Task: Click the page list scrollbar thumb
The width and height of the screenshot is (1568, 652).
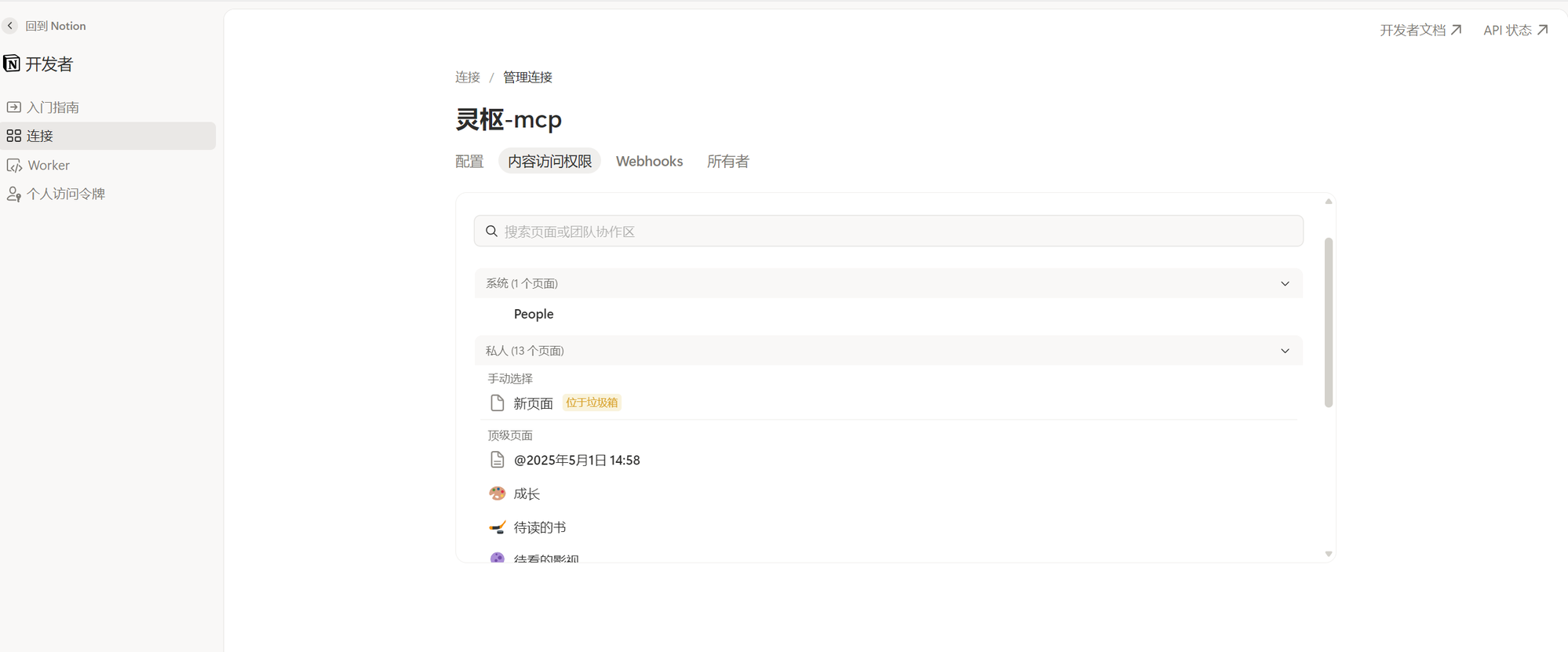Action: (1329, 322)
